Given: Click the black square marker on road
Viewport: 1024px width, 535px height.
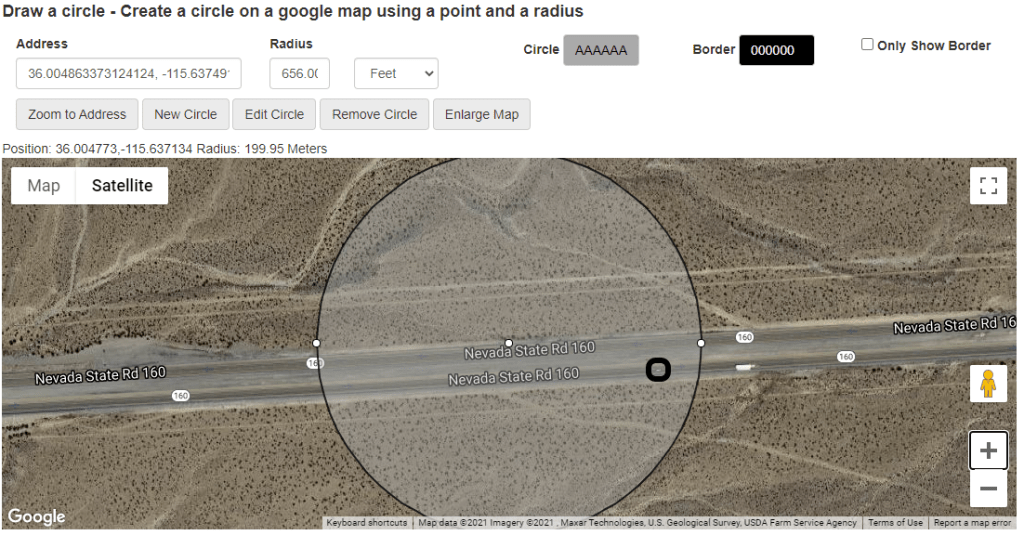Looking at the screenshot, I should [x=657, y=370].
